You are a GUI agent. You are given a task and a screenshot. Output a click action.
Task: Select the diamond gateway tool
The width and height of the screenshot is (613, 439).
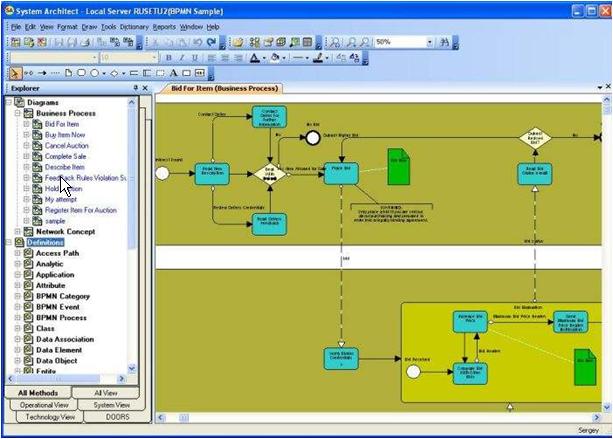114,73
